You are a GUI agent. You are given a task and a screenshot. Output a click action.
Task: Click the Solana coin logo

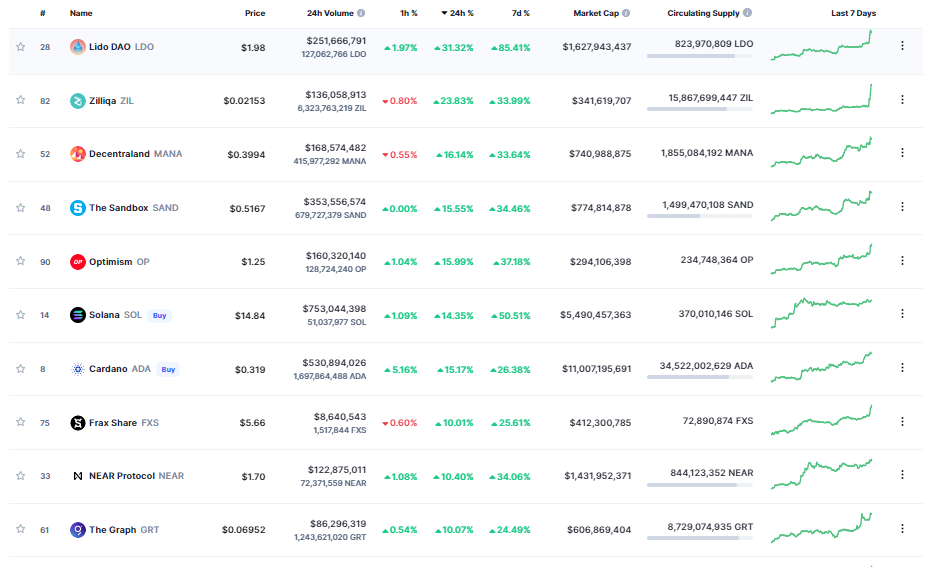point(78,315)
